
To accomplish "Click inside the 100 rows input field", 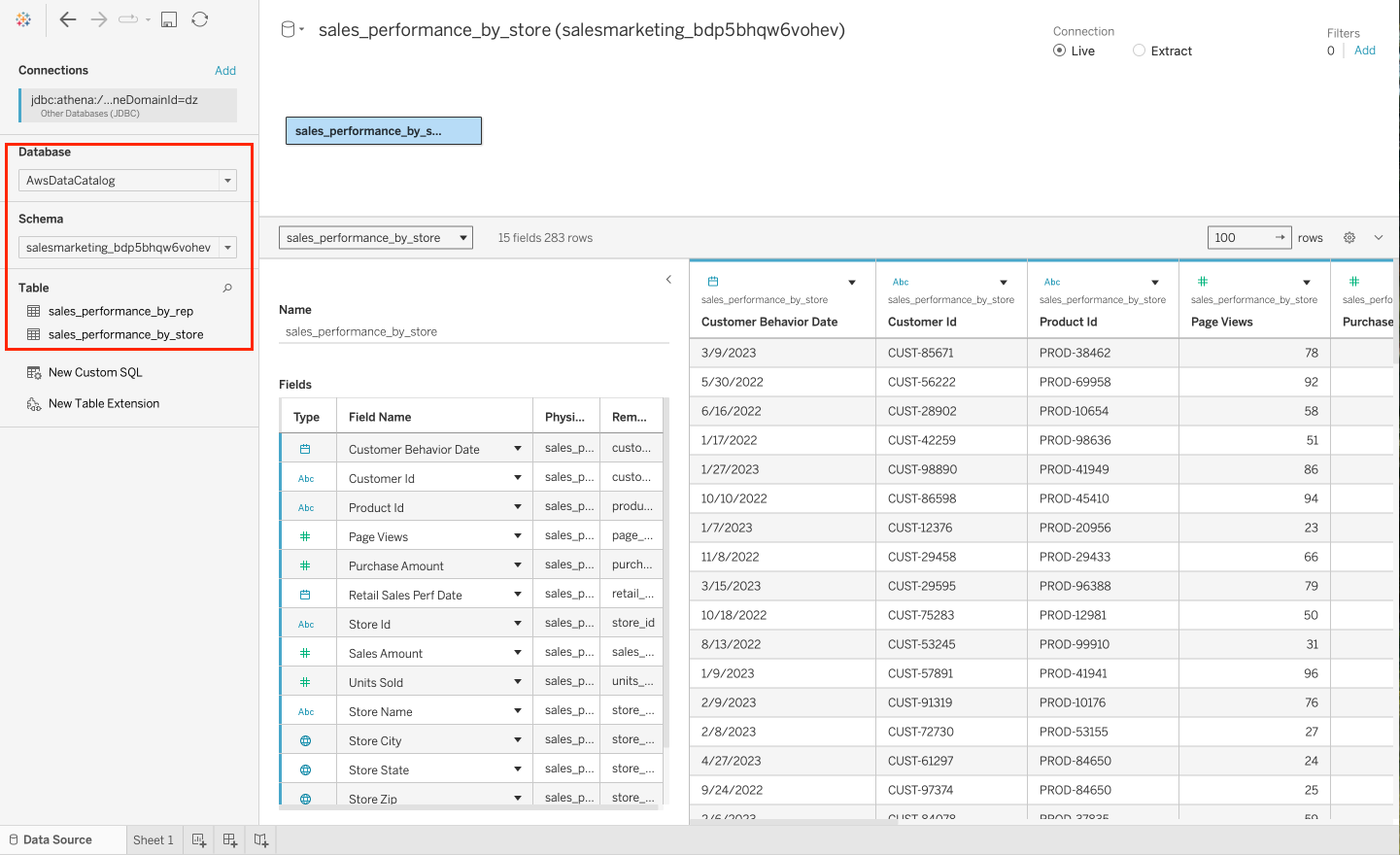I will click(1239, 237).
